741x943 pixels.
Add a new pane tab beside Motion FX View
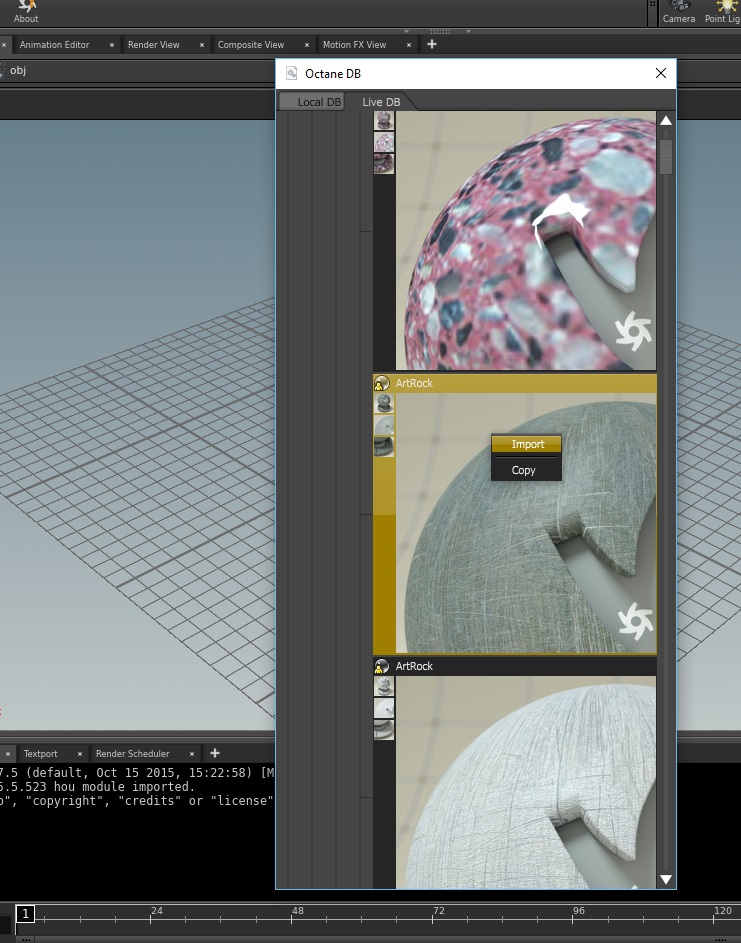(431, 44)
